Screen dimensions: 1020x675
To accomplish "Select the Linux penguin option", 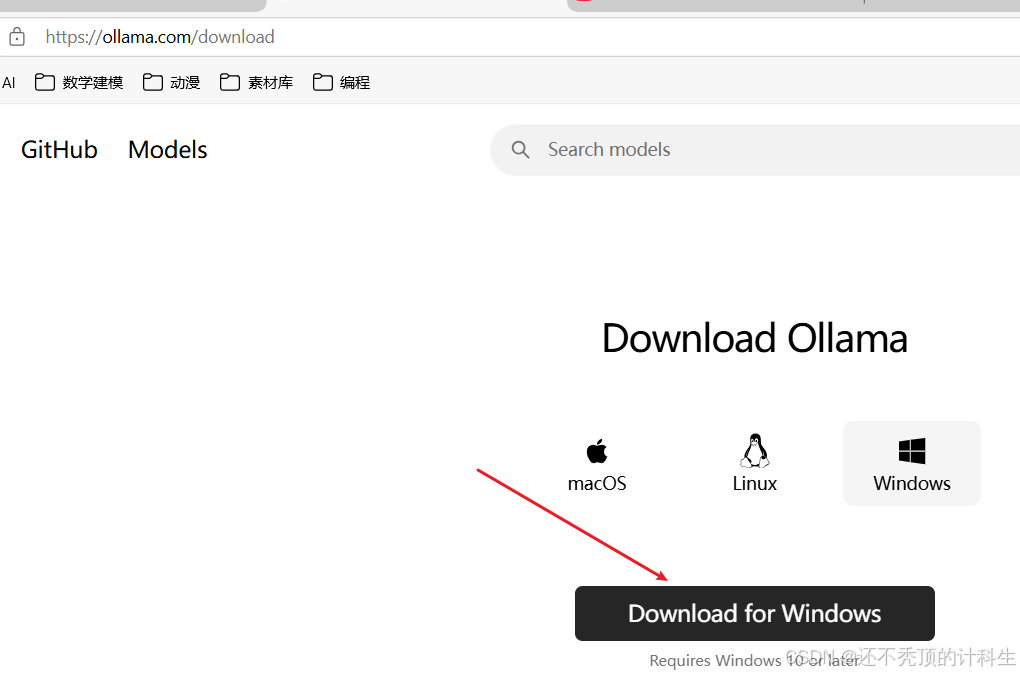I will [755, 464].
